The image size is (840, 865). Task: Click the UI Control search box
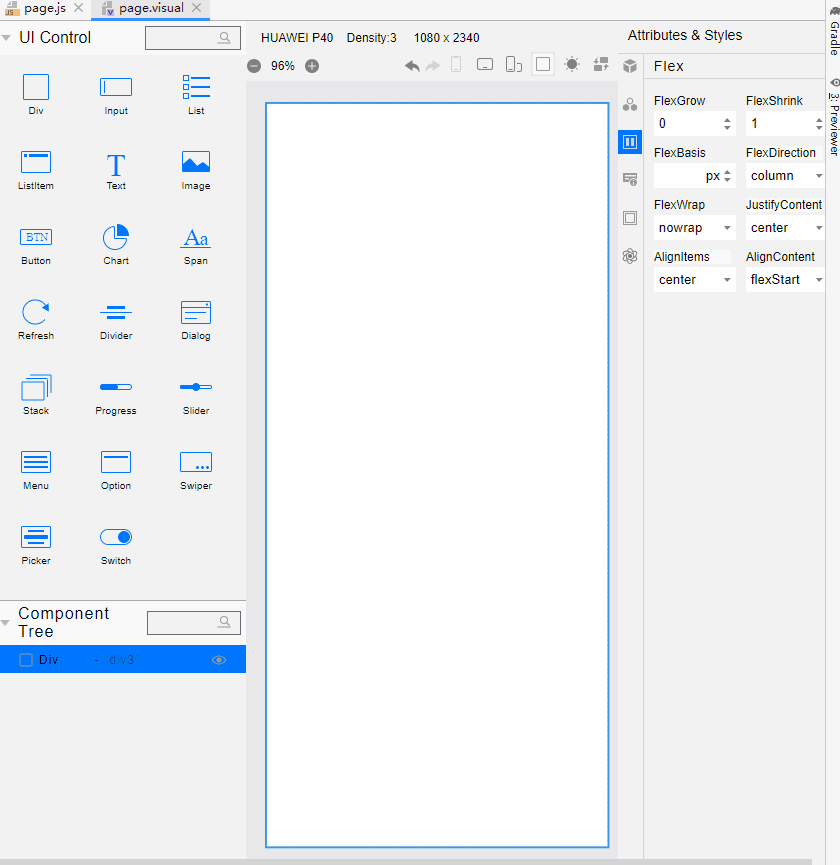(193, 38)
